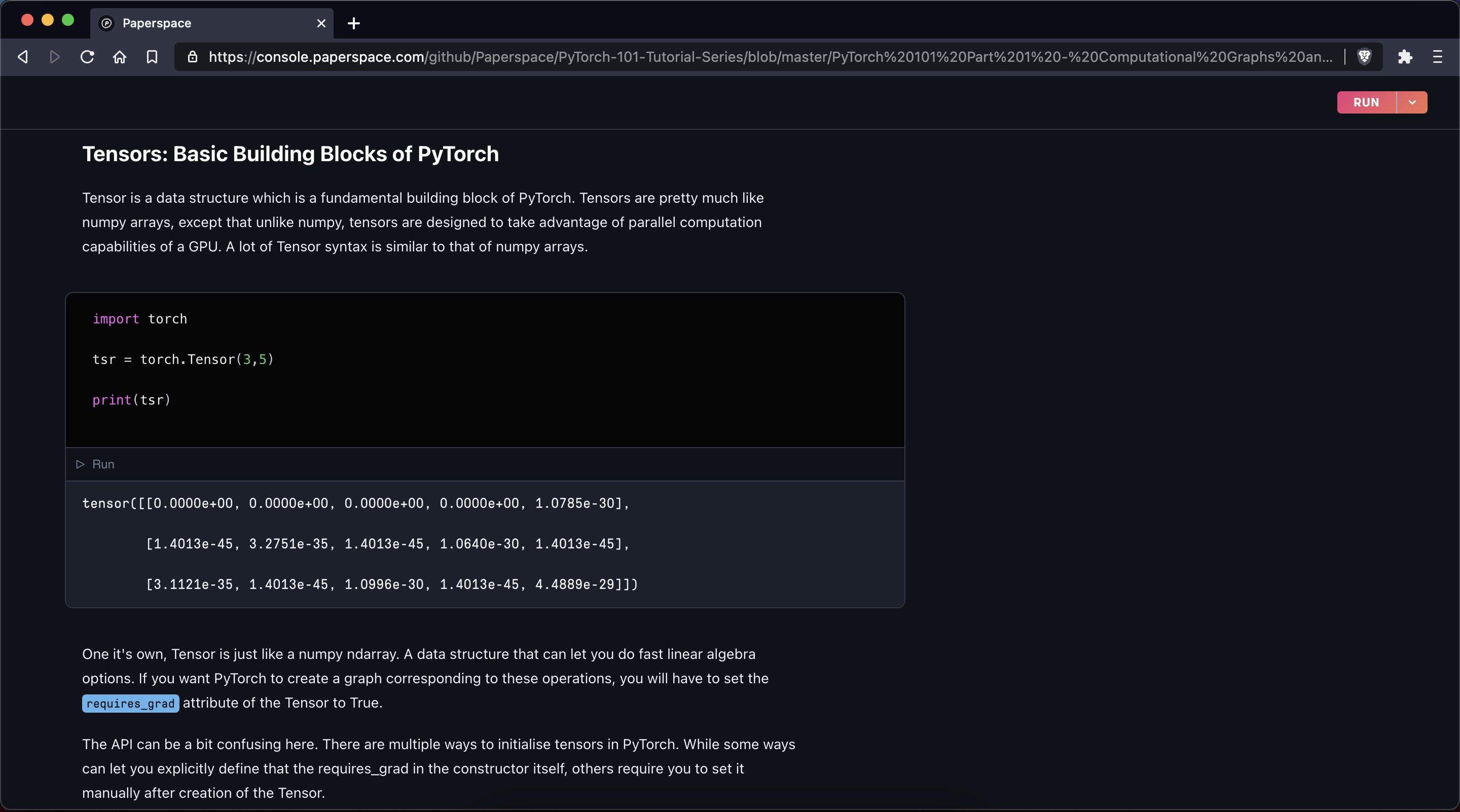Select the Paperspace browser tab
The height and width of the screenshot is (812, 1460).
pyautogui.click(x=212, y=23)
